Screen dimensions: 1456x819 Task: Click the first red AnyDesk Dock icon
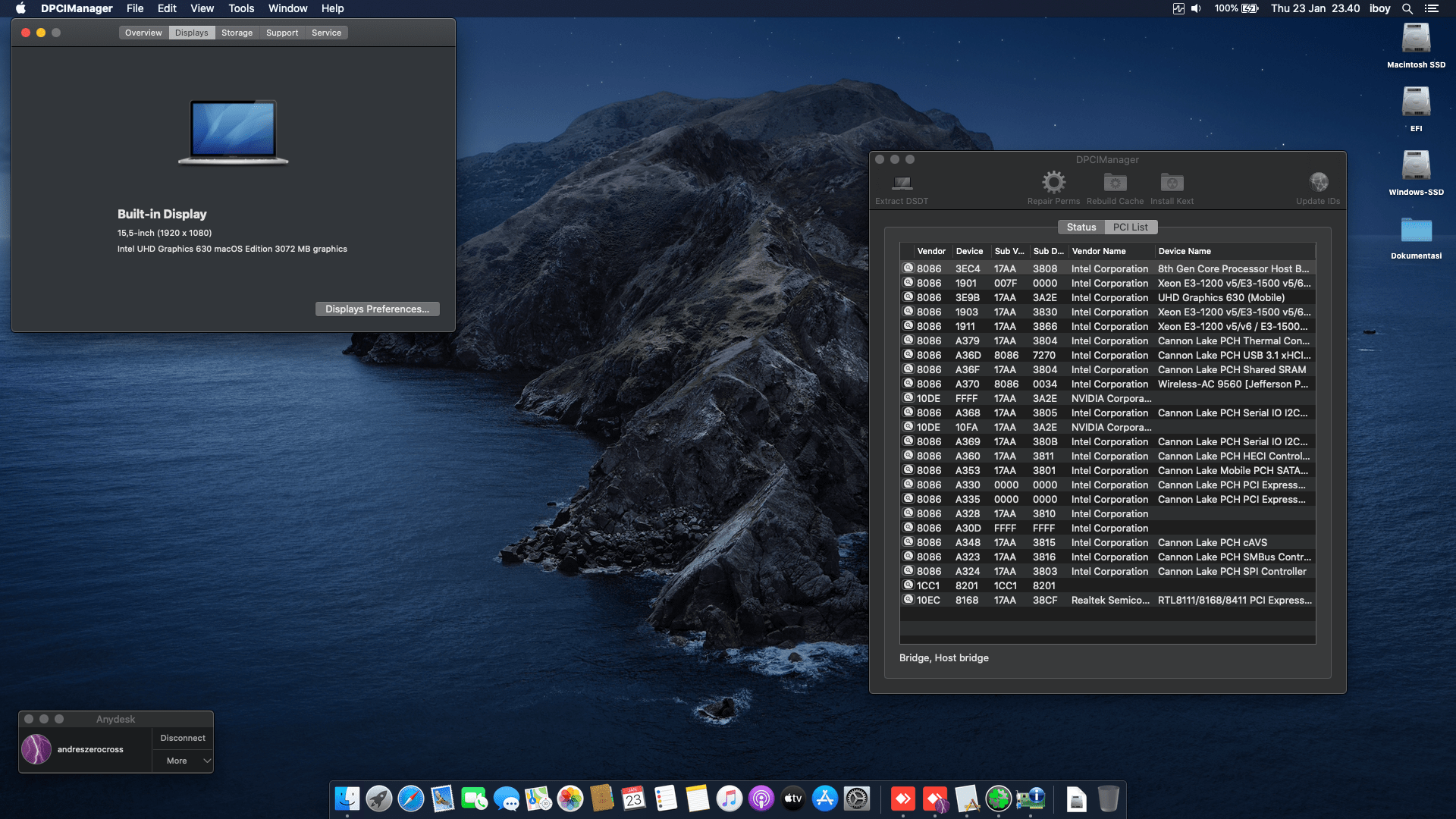[903, 799]
